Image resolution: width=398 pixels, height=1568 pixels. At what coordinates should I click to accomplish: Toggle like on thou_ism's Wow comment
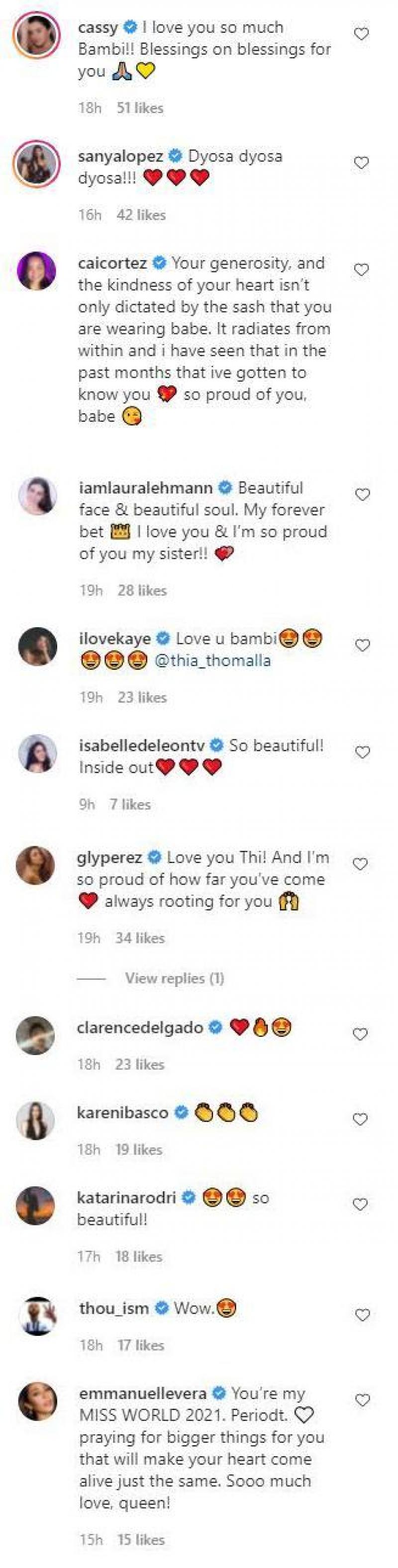click(362, 1316)
